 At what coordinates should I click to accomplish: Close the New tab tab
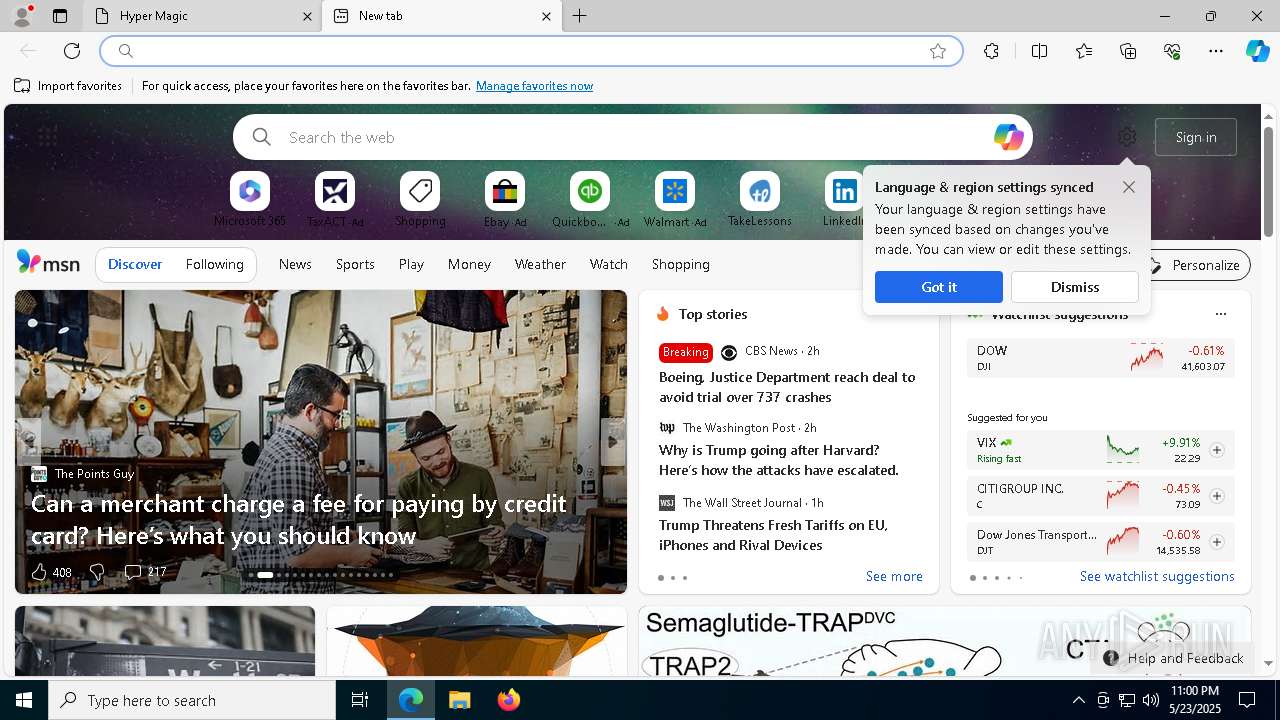[x=546, y=16]
